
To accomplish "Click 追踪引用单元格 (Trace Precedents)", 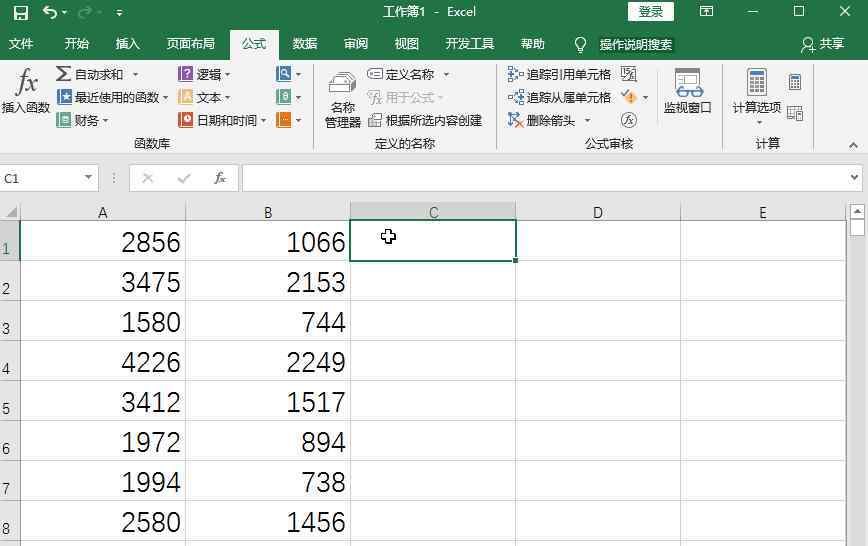I will [x=559, y=75].
